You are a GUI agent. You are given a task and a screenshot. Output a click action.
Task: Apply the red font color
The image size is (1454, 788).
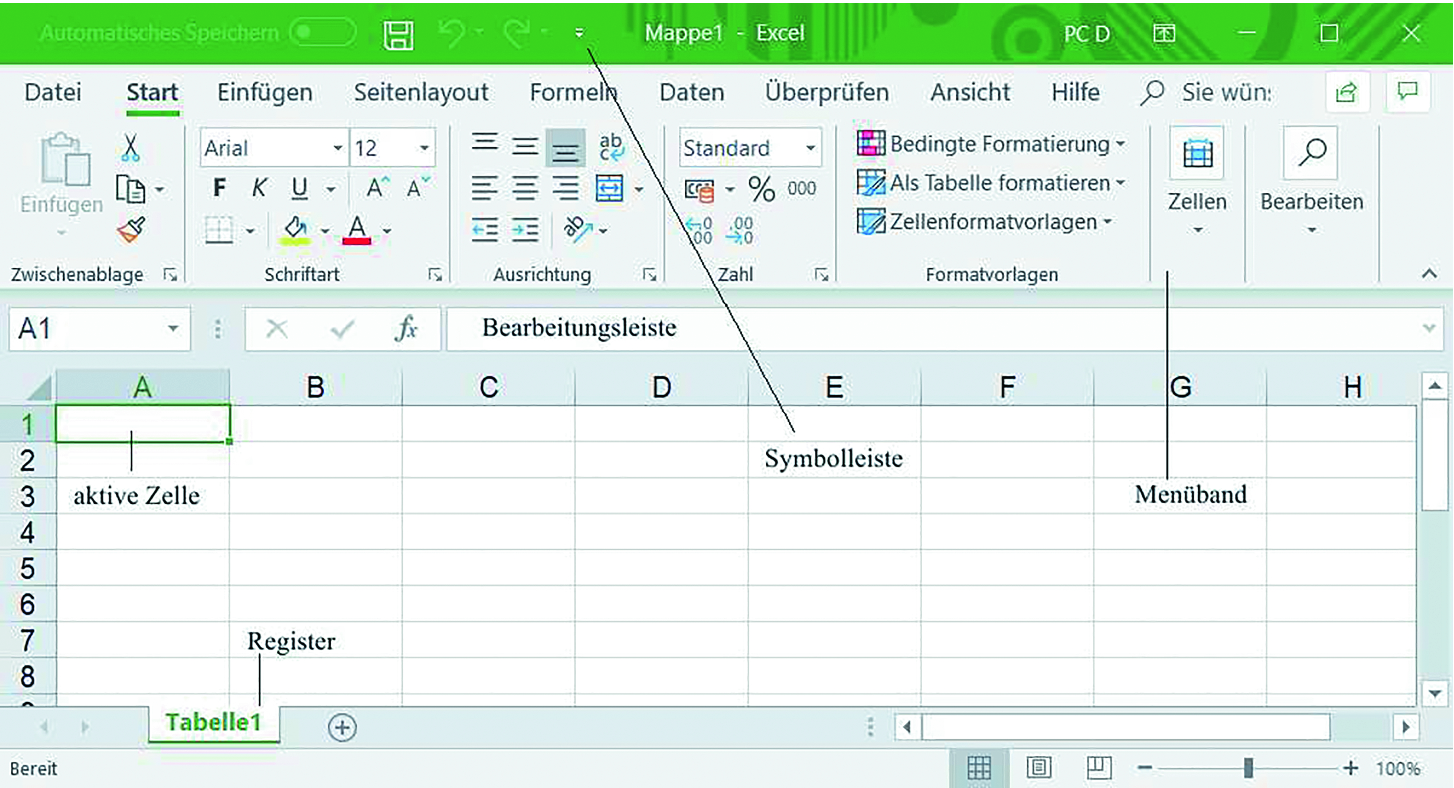click(x=357, y=231)
